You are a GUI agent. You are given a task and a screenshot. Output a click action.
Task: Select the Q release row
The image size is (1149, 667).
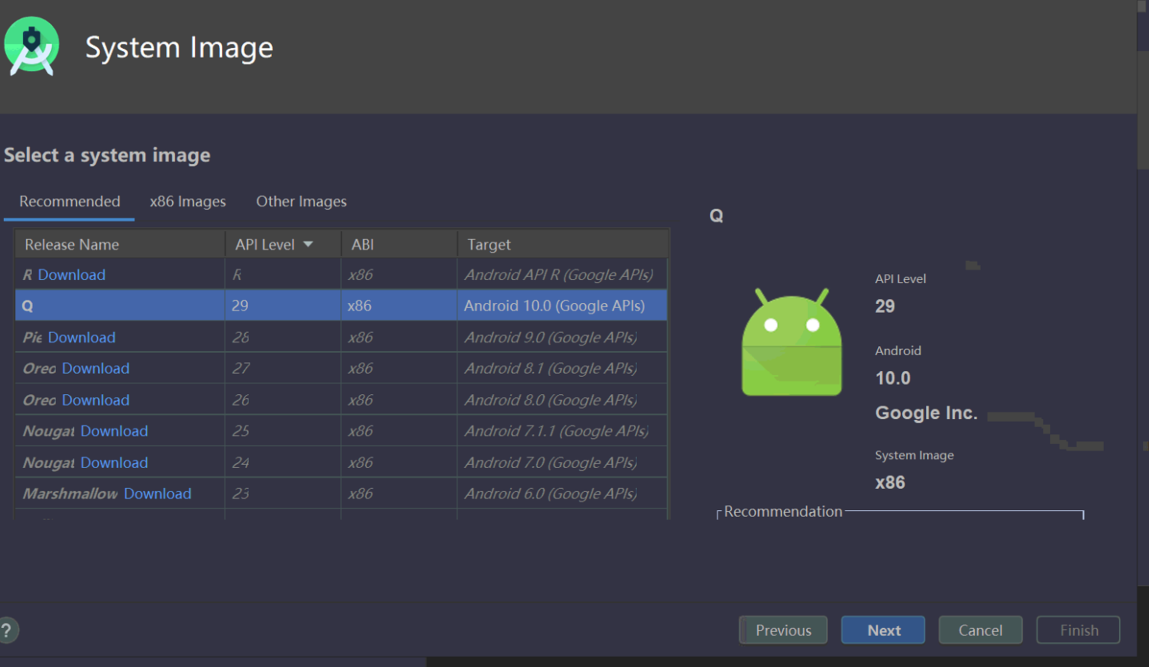point(341,305)
